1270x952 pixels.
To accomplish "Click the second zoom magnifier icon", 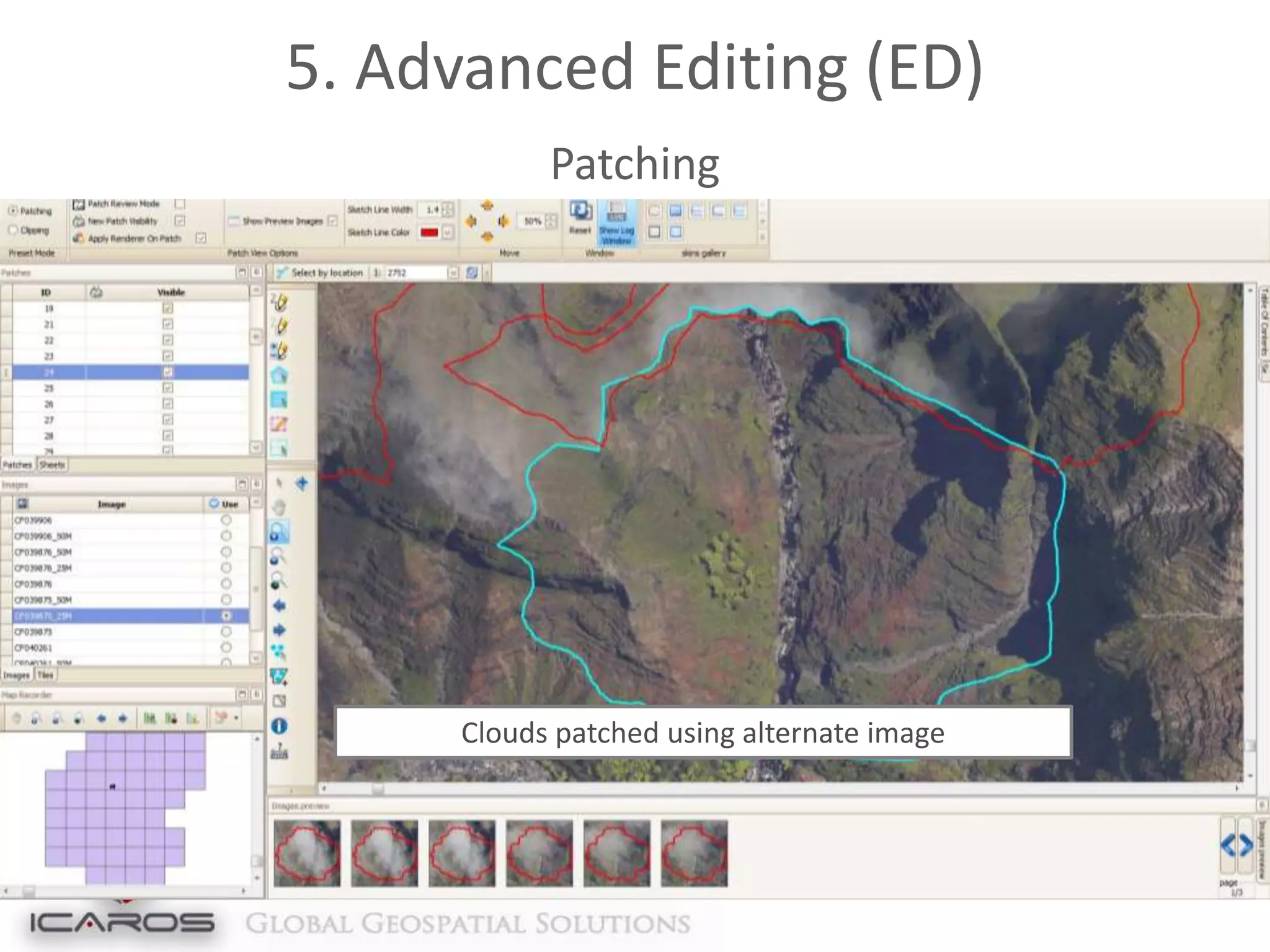I will point(278,557).
